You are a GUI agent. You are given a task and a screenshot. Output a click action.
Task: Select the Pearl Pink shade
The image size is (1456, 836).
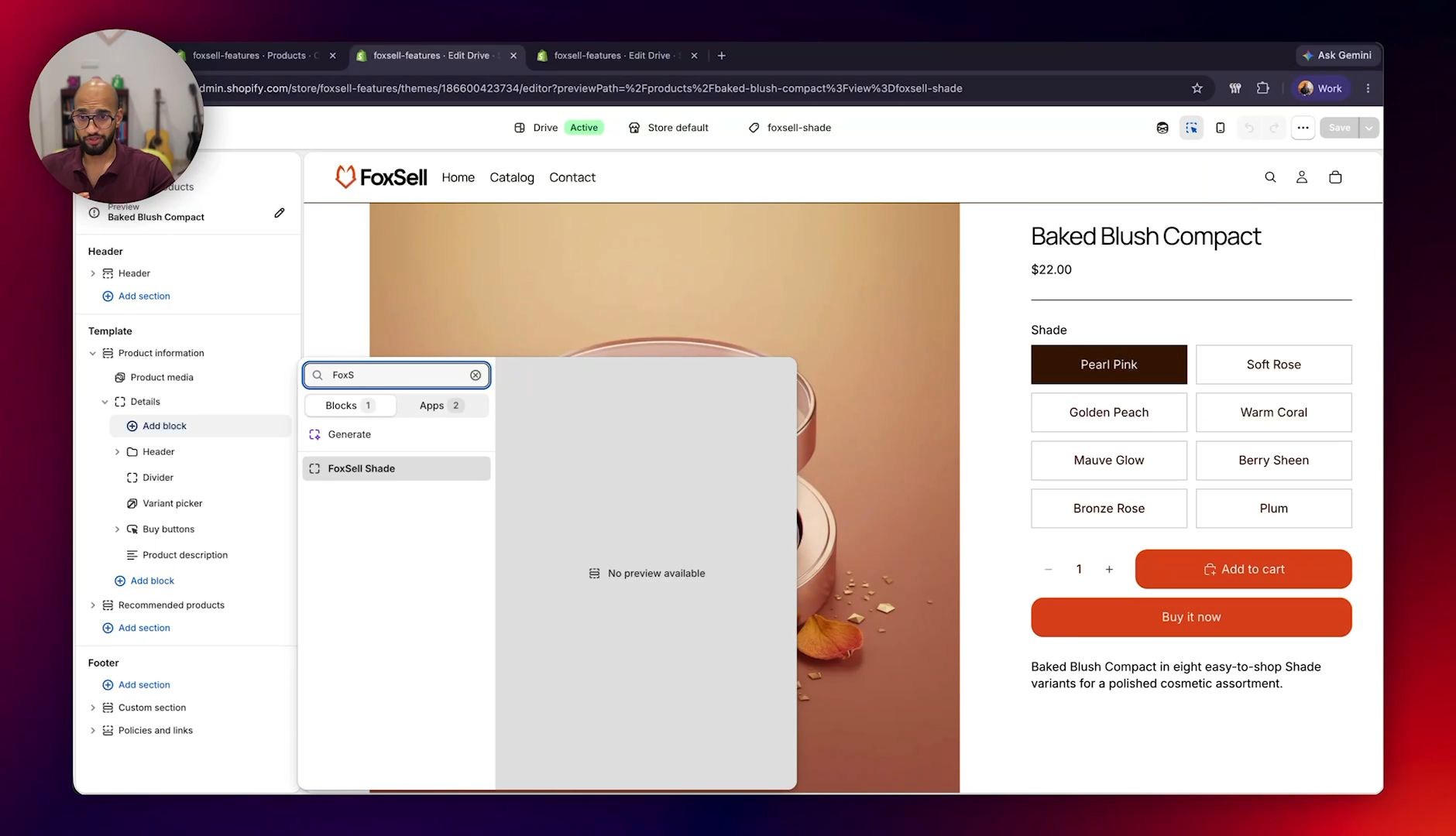pos(1109,365)
